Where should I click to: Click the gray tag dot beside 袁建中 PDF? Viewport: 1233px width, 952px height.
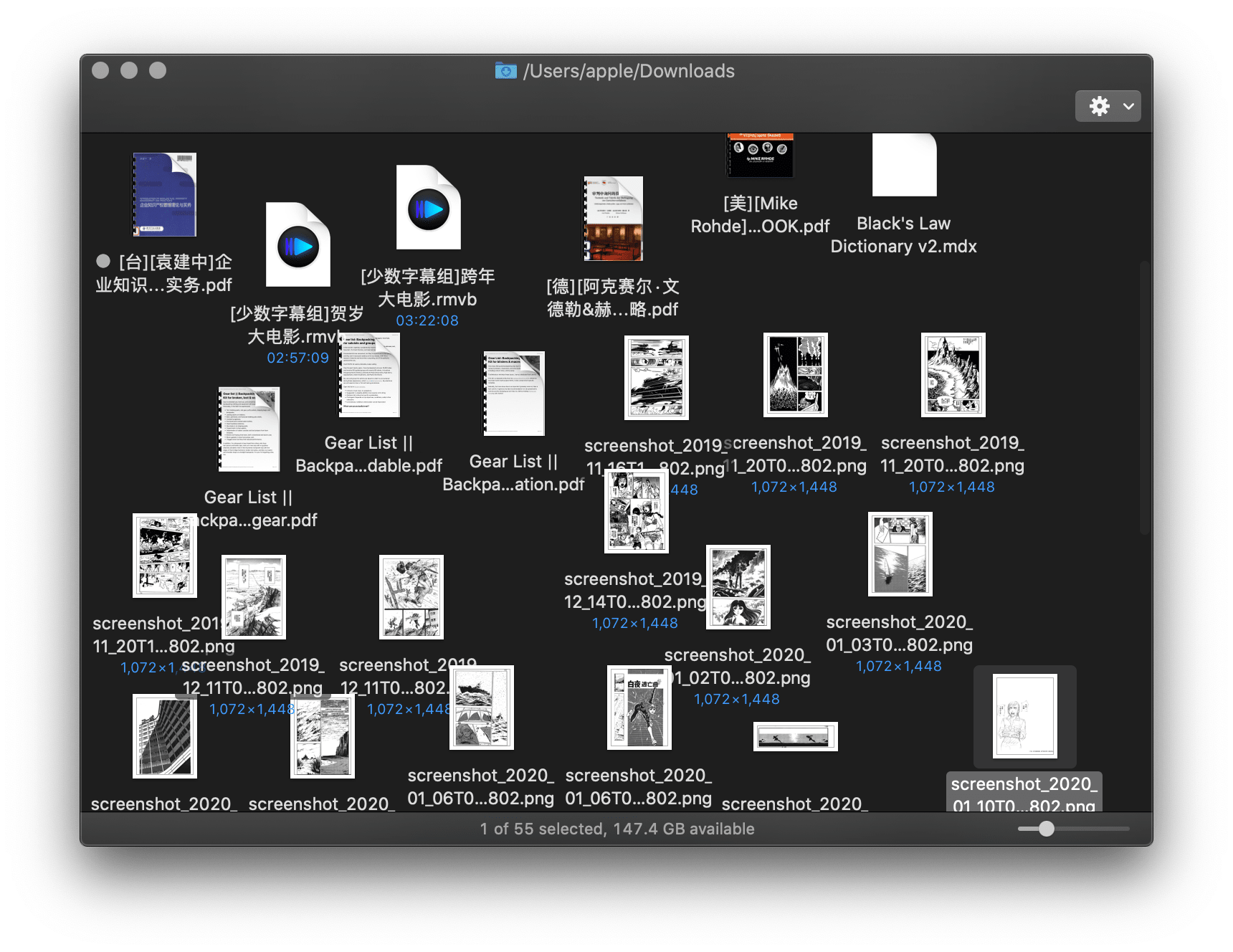(x=103, y=262)
